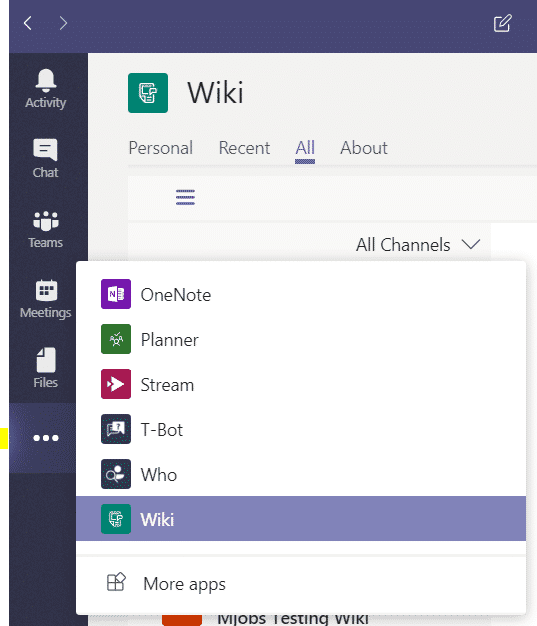Image resolution: width=537 pixels, height=626 pixels.
Task: Choose Who from the apps list
Action: point(301,474)
